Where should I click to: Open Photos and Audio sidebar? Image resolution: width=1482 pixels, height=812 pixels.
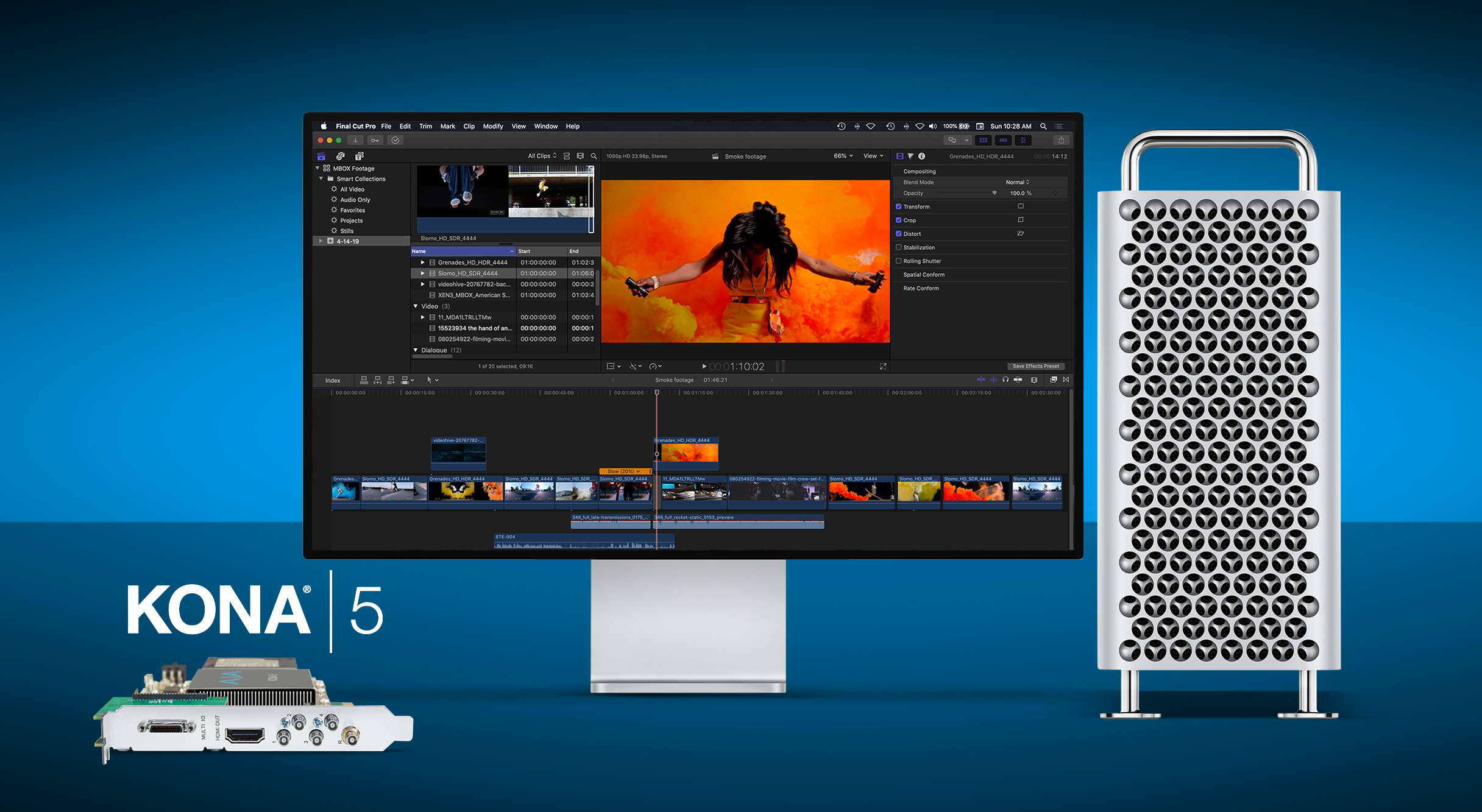[340, 156]
